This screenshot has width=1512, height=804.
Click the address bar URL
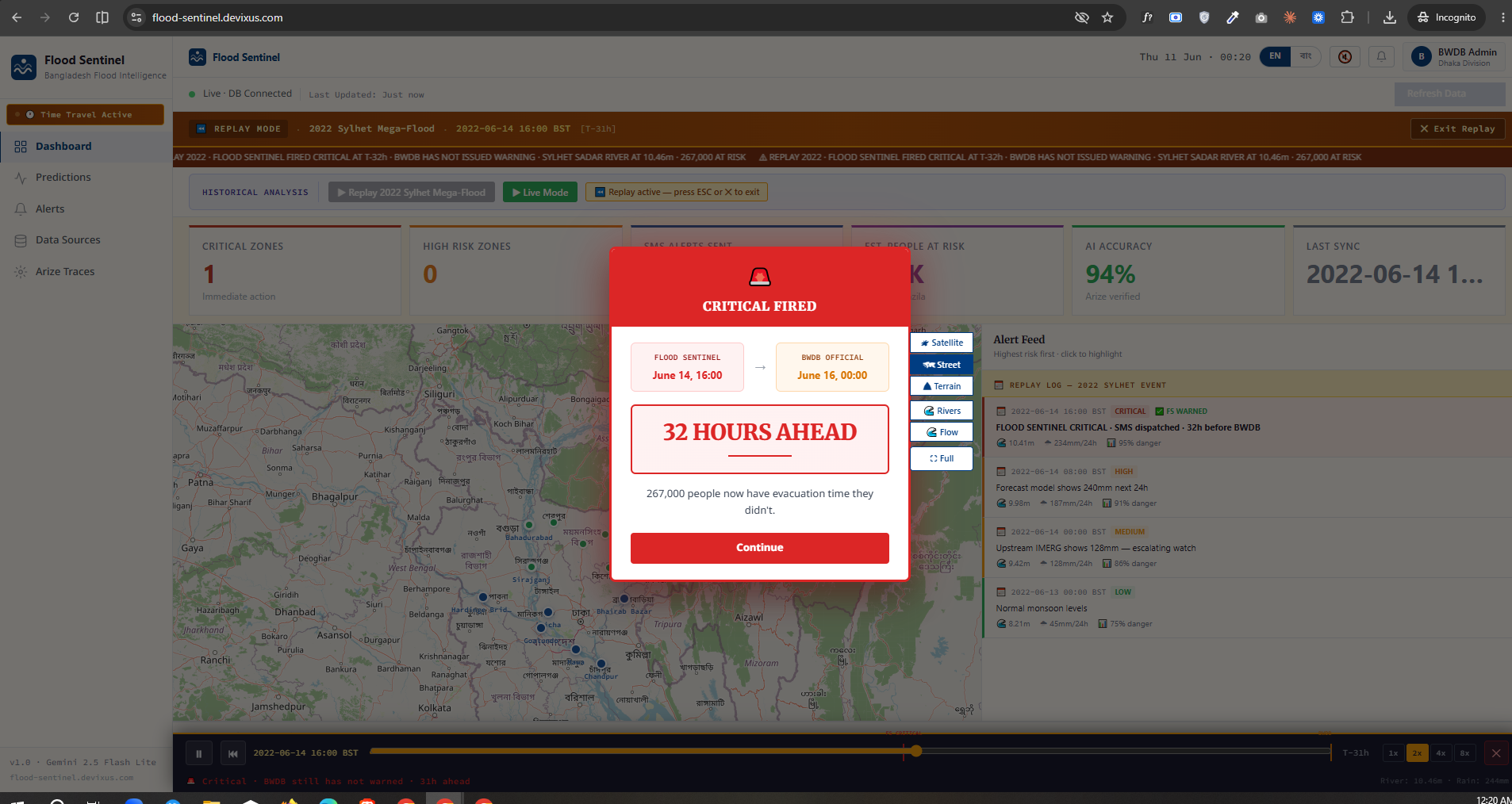(217, 17)
